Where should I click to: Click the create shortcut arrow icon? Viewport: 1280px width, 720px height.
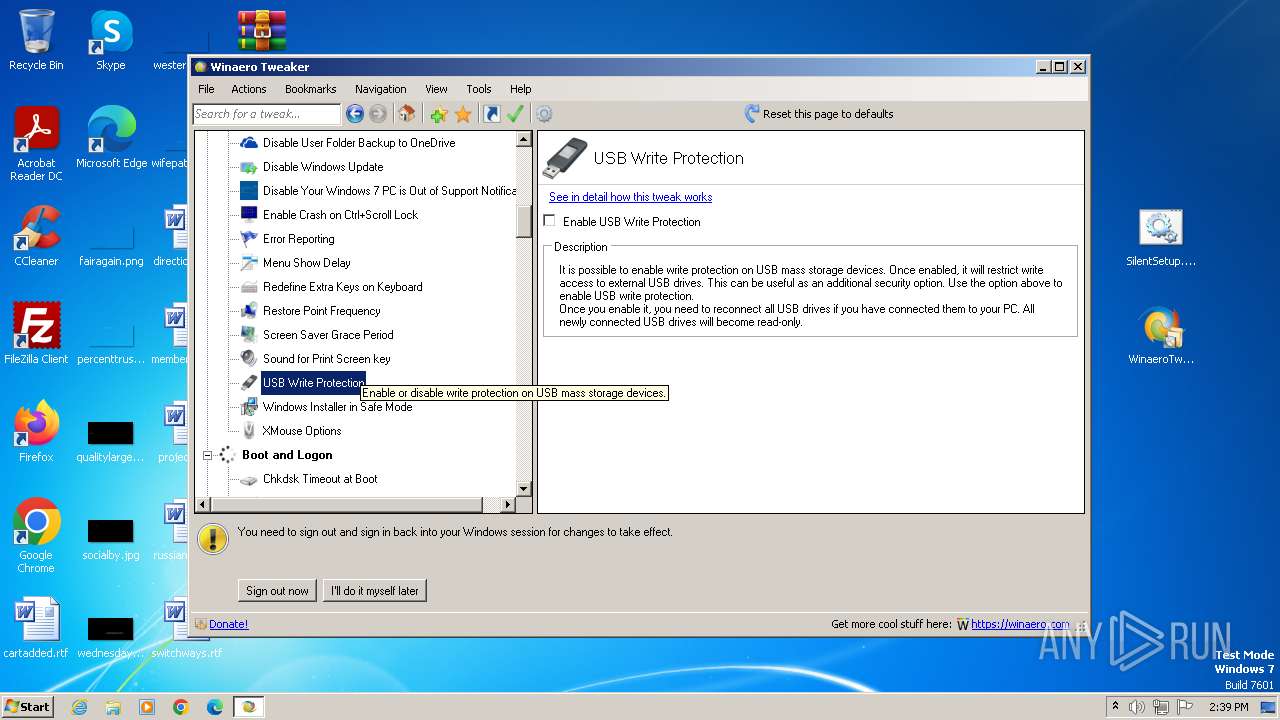(491, 114)
